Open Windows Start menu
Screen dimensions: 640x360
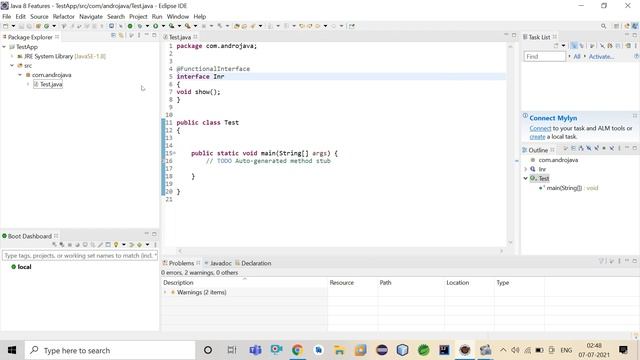(x=12, y=350)
